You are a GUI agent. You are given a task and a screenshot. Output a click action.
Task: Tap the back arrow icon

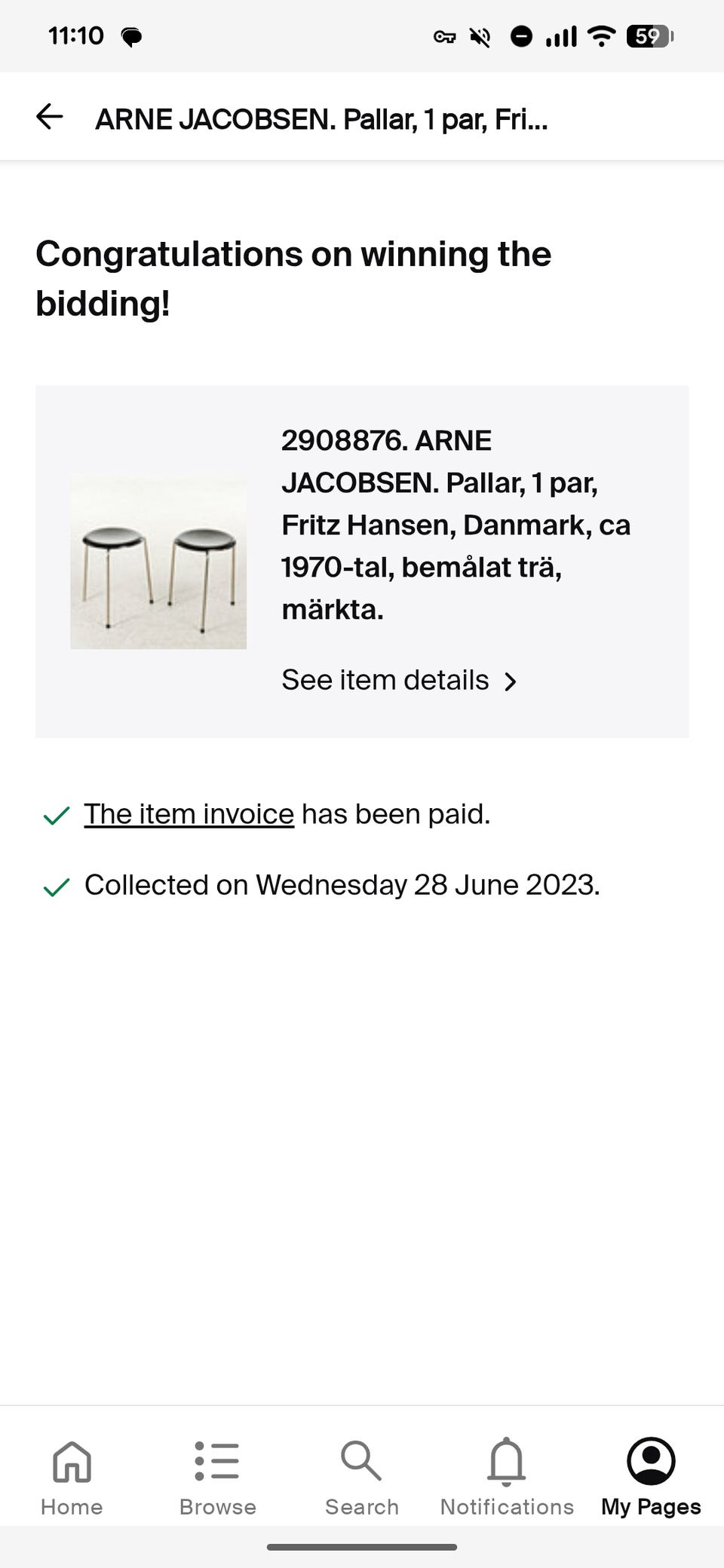[x=50, y=117]
